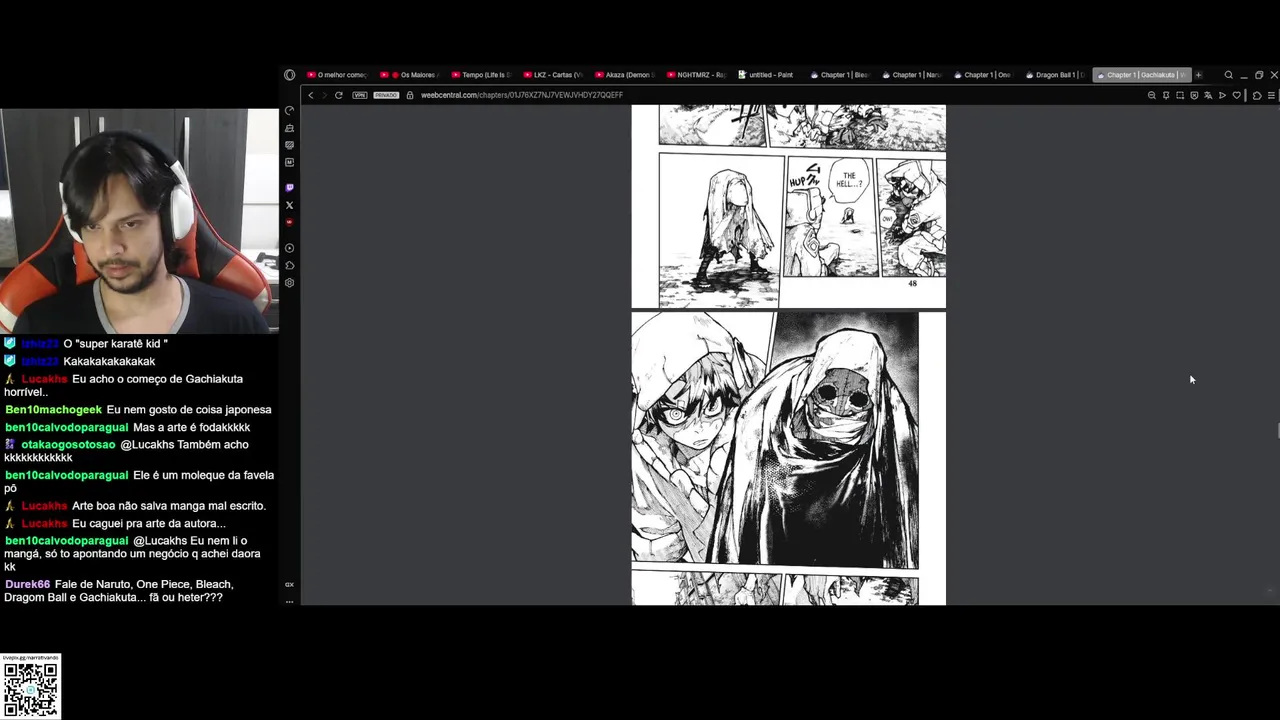Viewport: 1280px width, 720px height.
Task: Switch to 'Dragon Ball 1' tab
Action: pos(1055,75)
